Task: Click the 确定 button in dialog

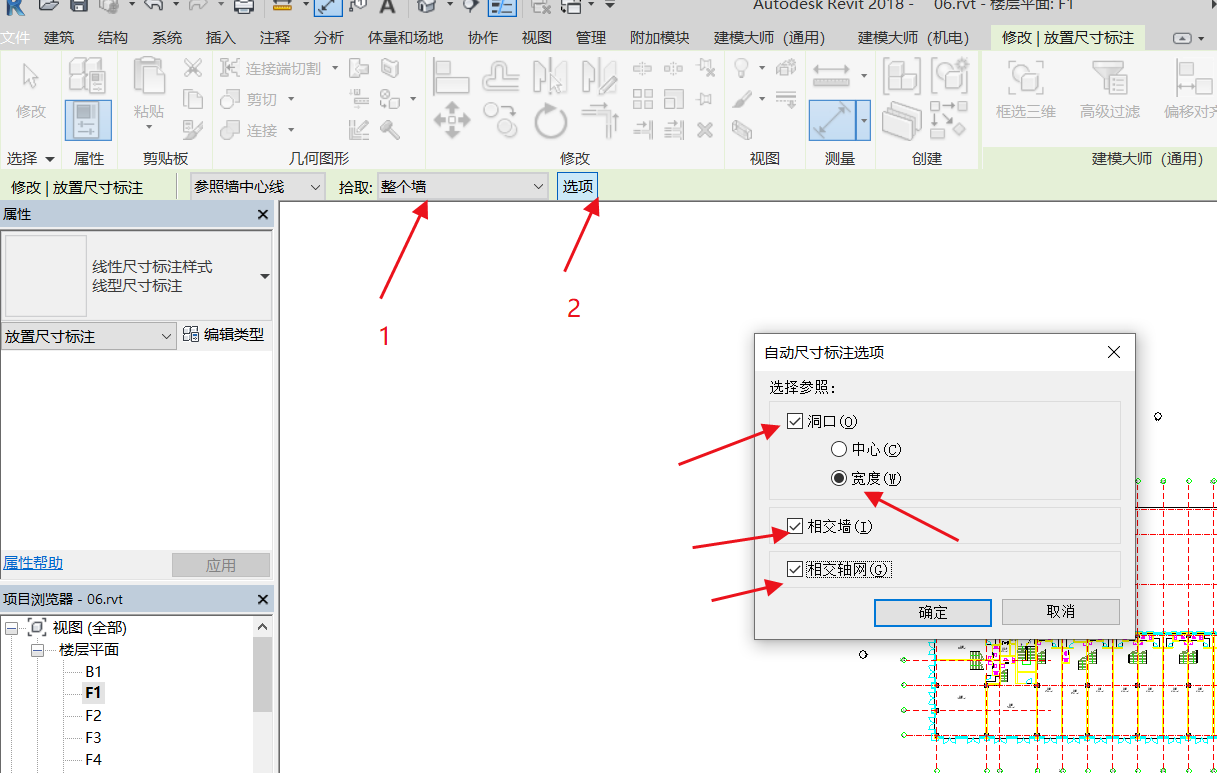Action: (x=932, y=612)
